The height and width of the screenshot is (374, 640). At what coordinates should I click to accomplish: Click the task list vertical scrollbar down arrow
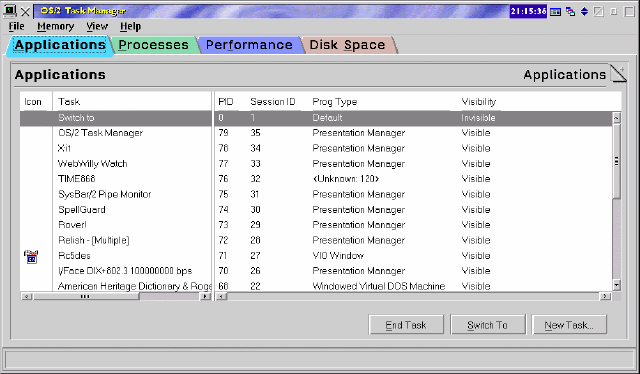[617, 285]
